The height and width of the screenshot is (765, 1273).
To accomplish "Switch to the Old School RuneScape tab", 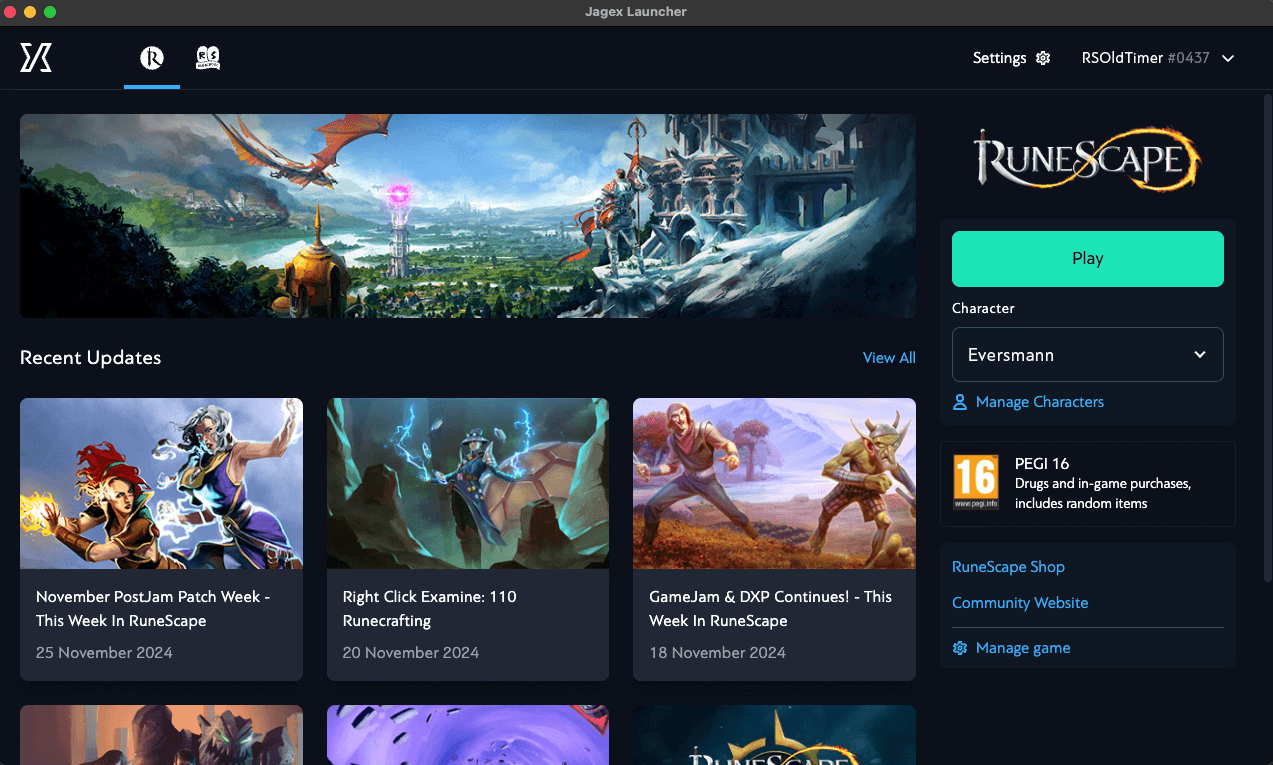I will click(x=208, y=58).
